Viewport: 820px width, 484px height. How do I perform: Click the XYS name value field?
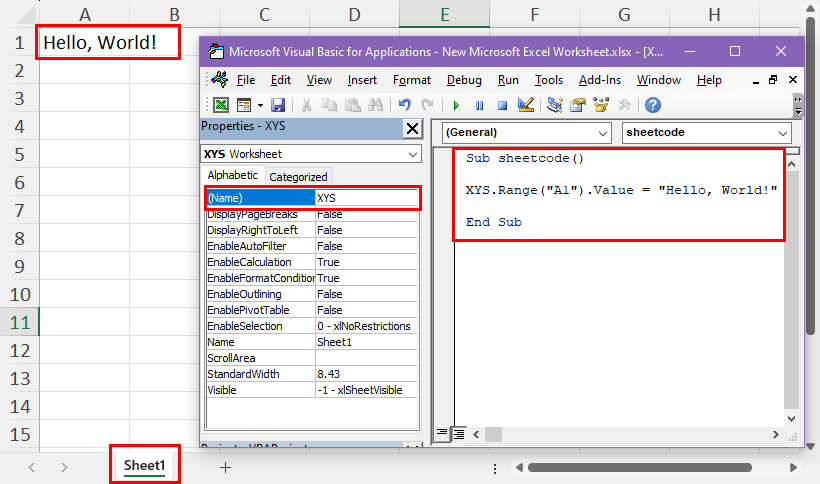point(367,198)
